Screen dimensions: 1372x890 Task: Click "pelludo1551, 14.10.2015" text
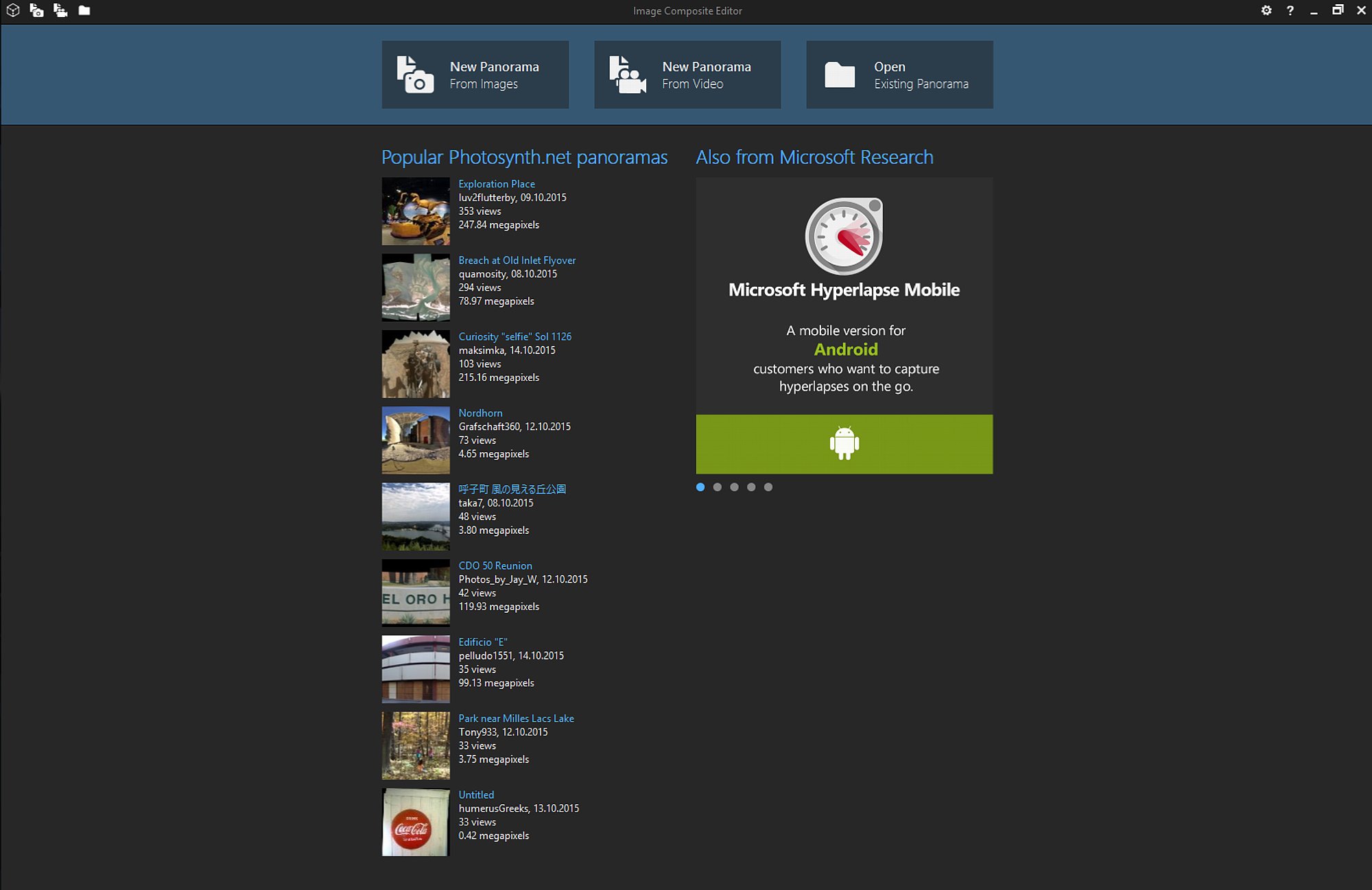tap(511, 655)
